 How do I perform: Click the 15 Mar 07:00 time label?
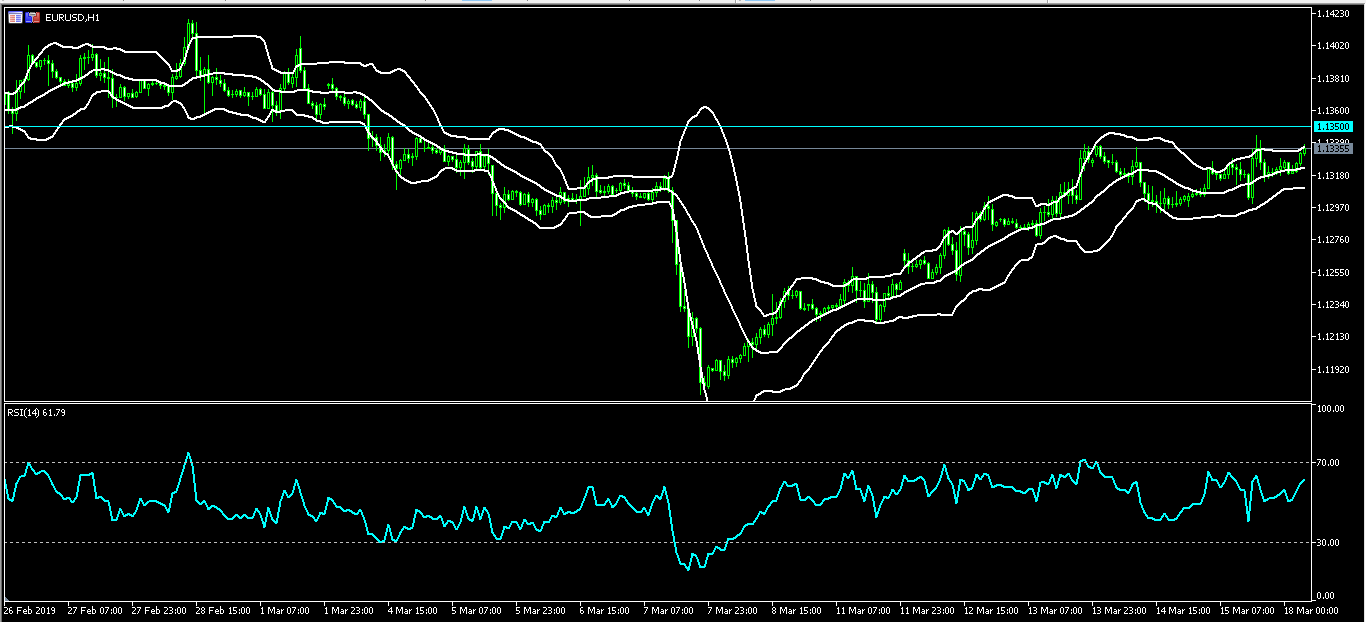(1247, 609)
